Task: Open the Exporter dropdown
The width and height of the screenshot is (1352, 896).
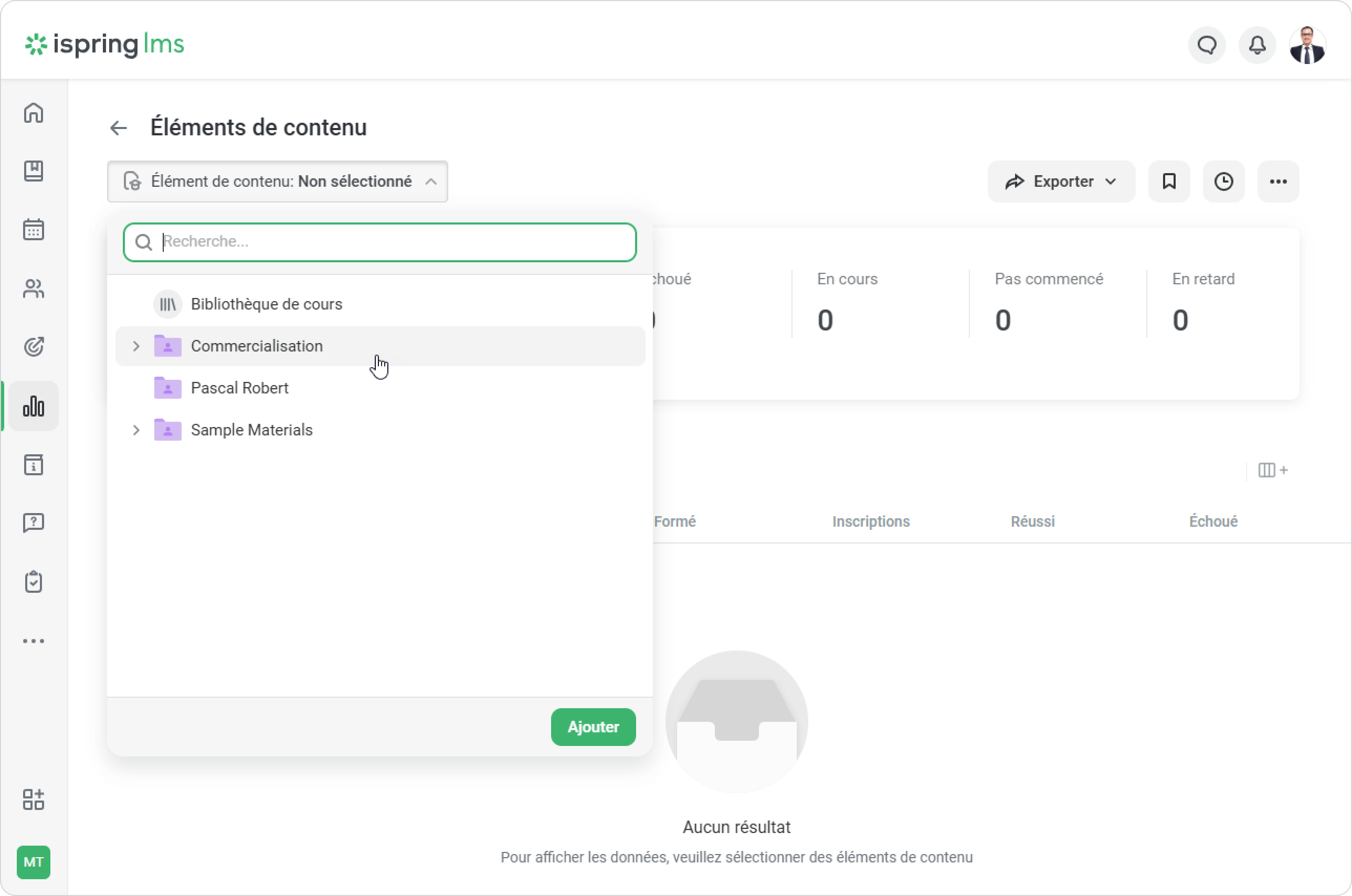Action: coord(1060,182)
